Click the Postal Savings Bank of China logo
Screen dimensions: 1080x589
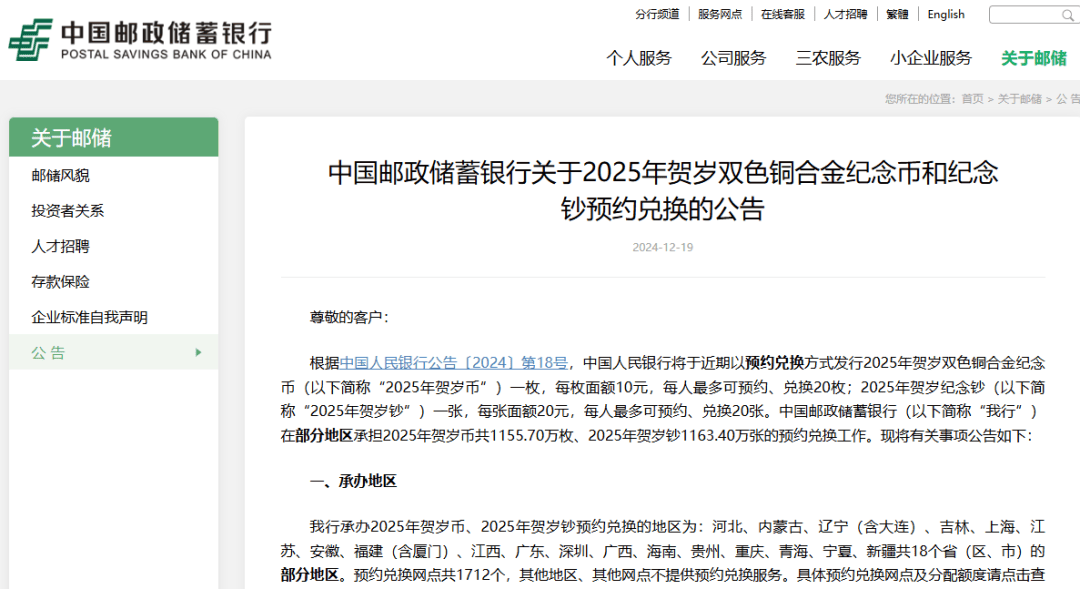pos(140,40)
